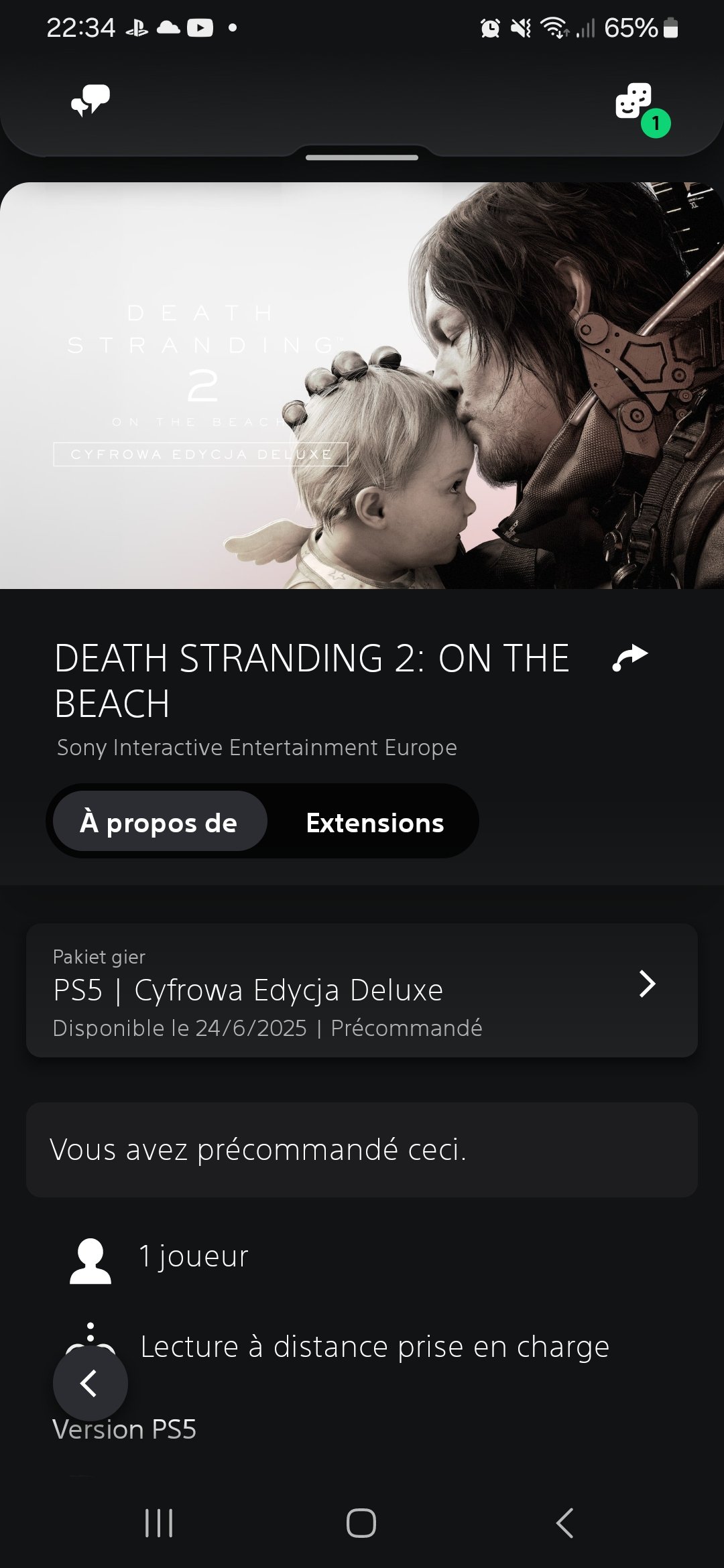Switch to the Extensions tab

(375, 822)
